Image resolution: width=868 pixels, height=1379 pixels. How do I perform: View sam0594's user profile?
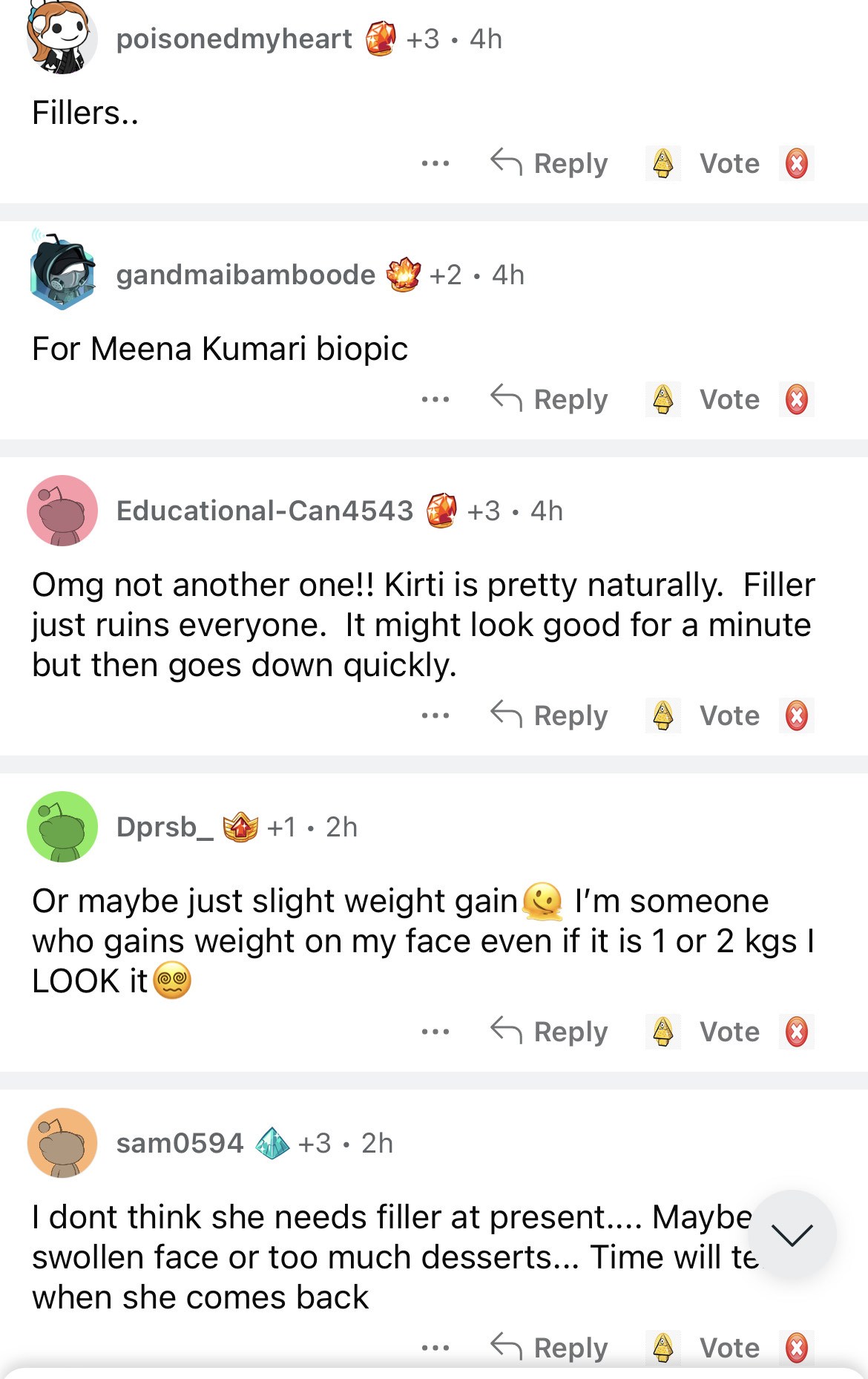pyautogui.click(x=180, y=1143)
